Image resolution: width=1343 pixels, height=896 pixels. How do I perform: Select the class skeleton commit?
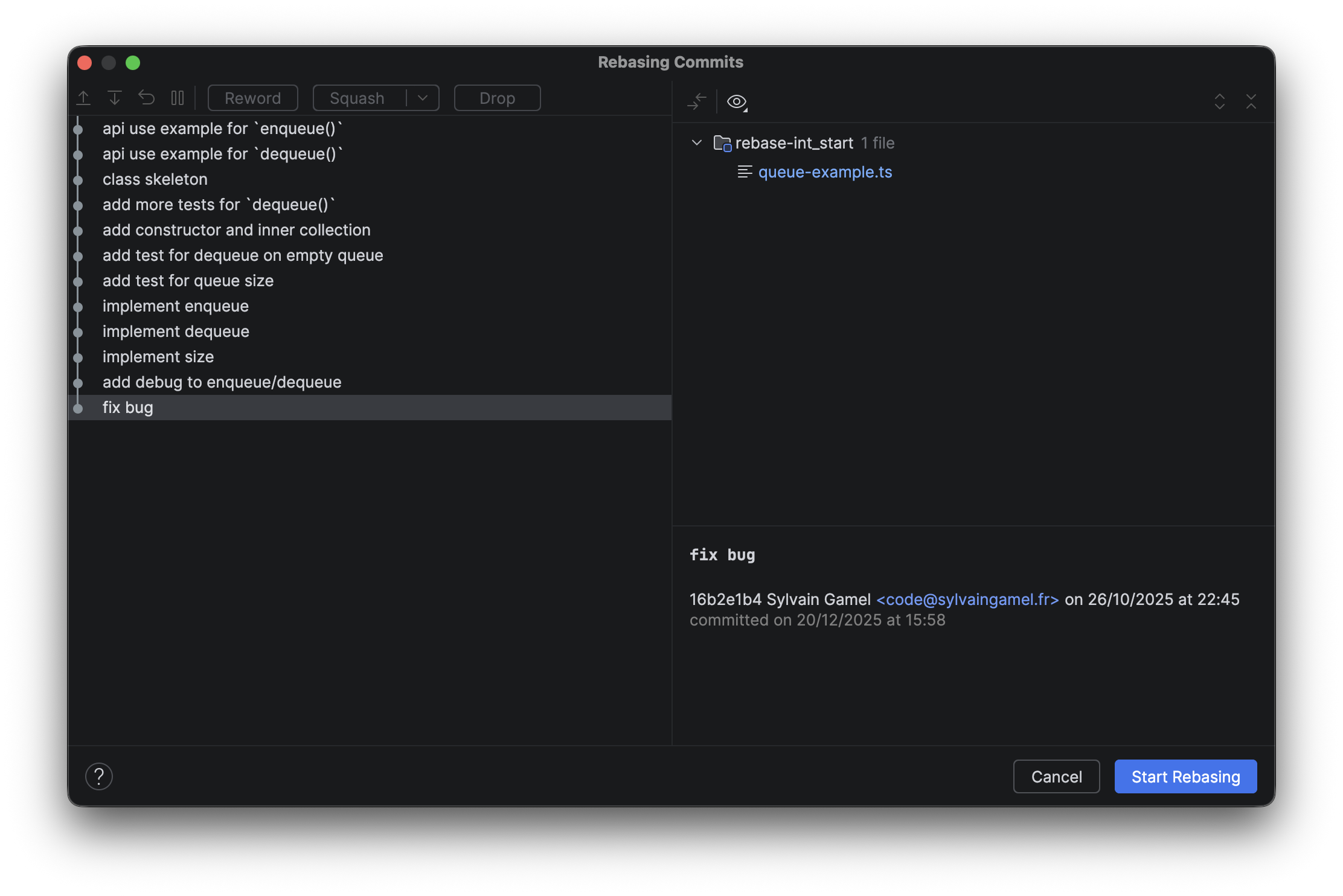155,179
